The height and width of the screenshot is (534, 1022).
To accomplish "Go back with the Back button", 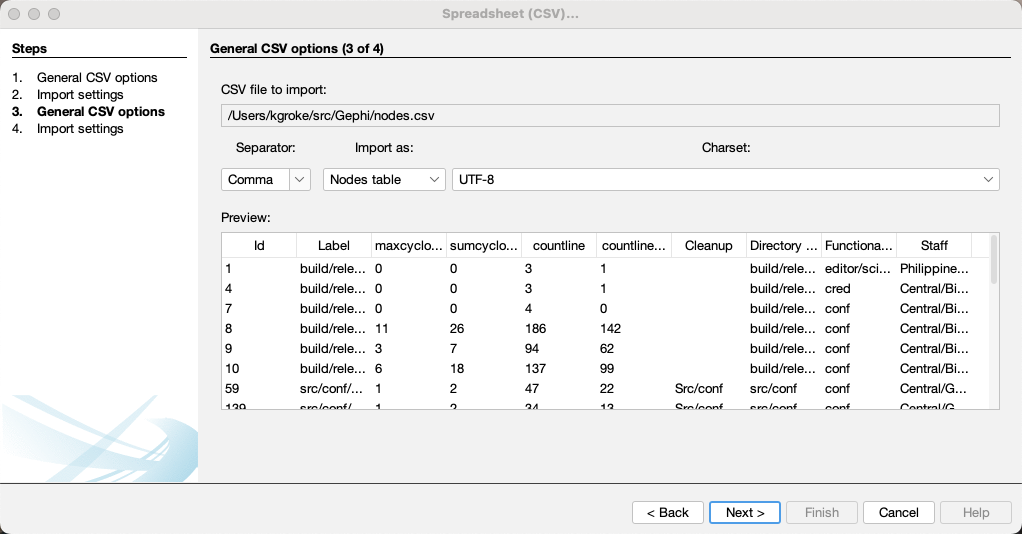I will click(x=667, y=512).
